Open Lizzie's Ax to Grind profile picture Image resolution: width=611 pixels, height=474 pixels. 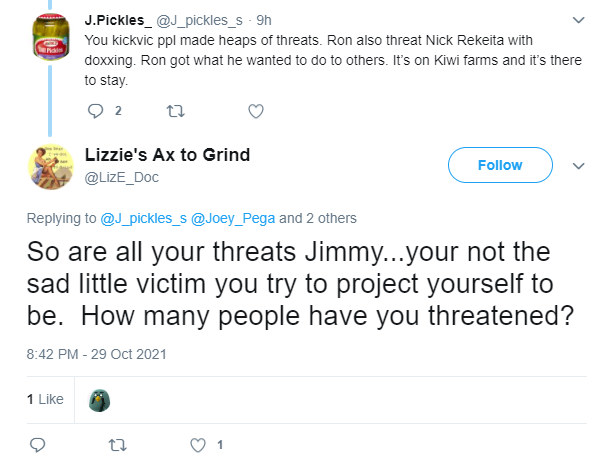click(x=51, y=167)
